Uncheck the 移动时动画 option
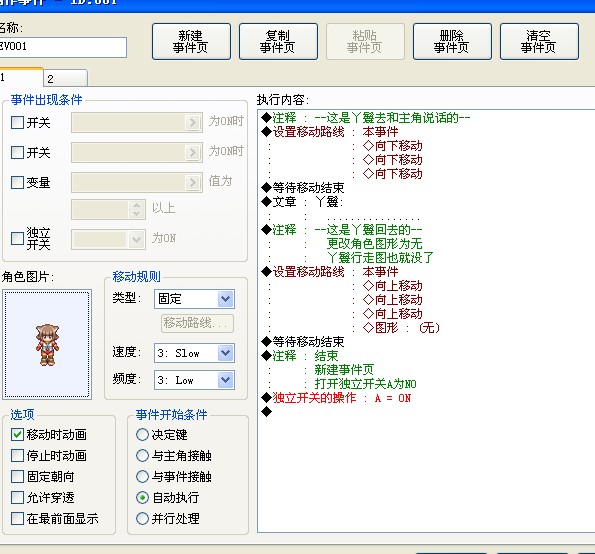The height and width of the screenshot is (554, 595). pyautogui.click(x=17, y=434)
